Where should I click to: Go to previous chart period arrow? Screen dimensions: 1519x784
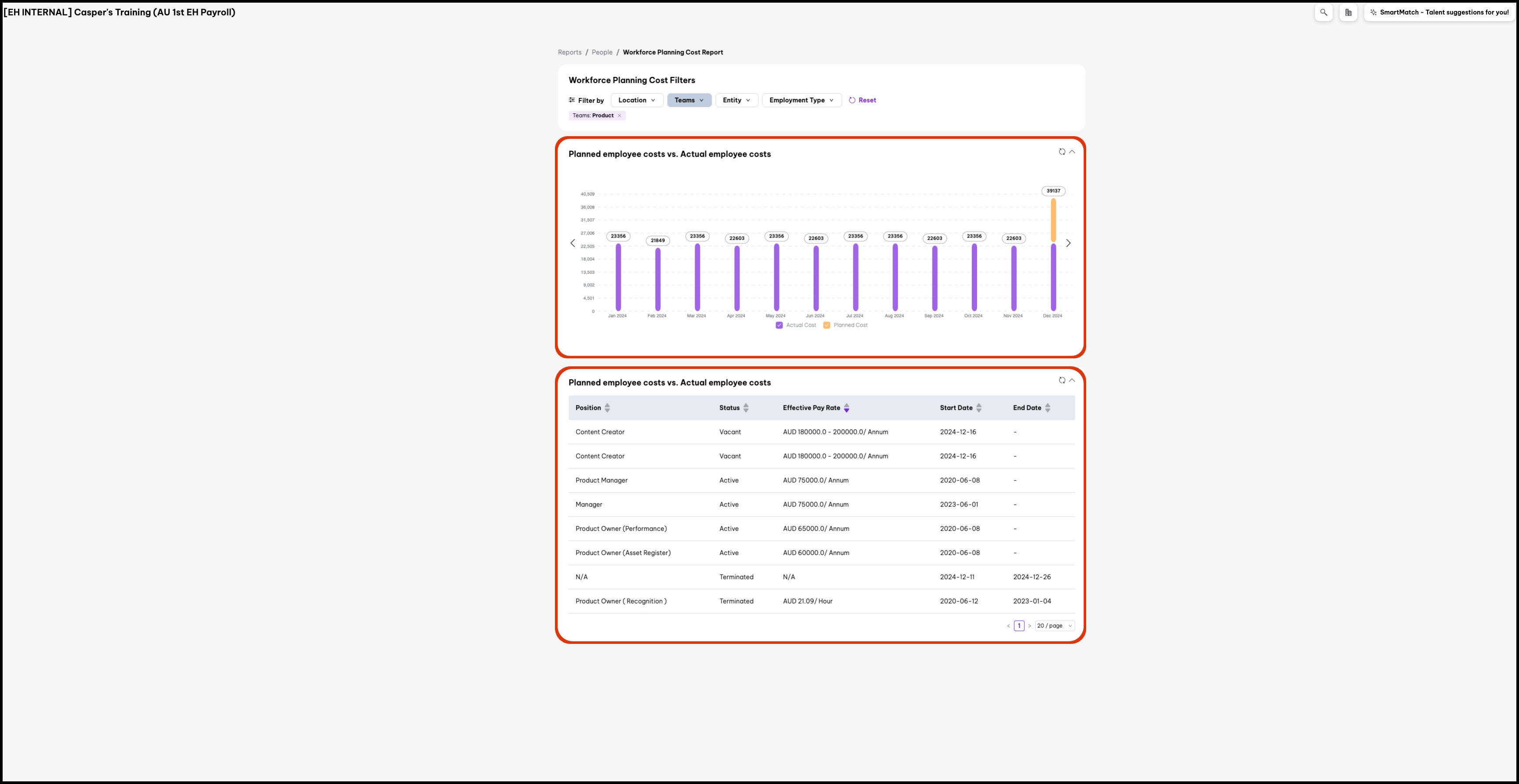tap(573, 243)
